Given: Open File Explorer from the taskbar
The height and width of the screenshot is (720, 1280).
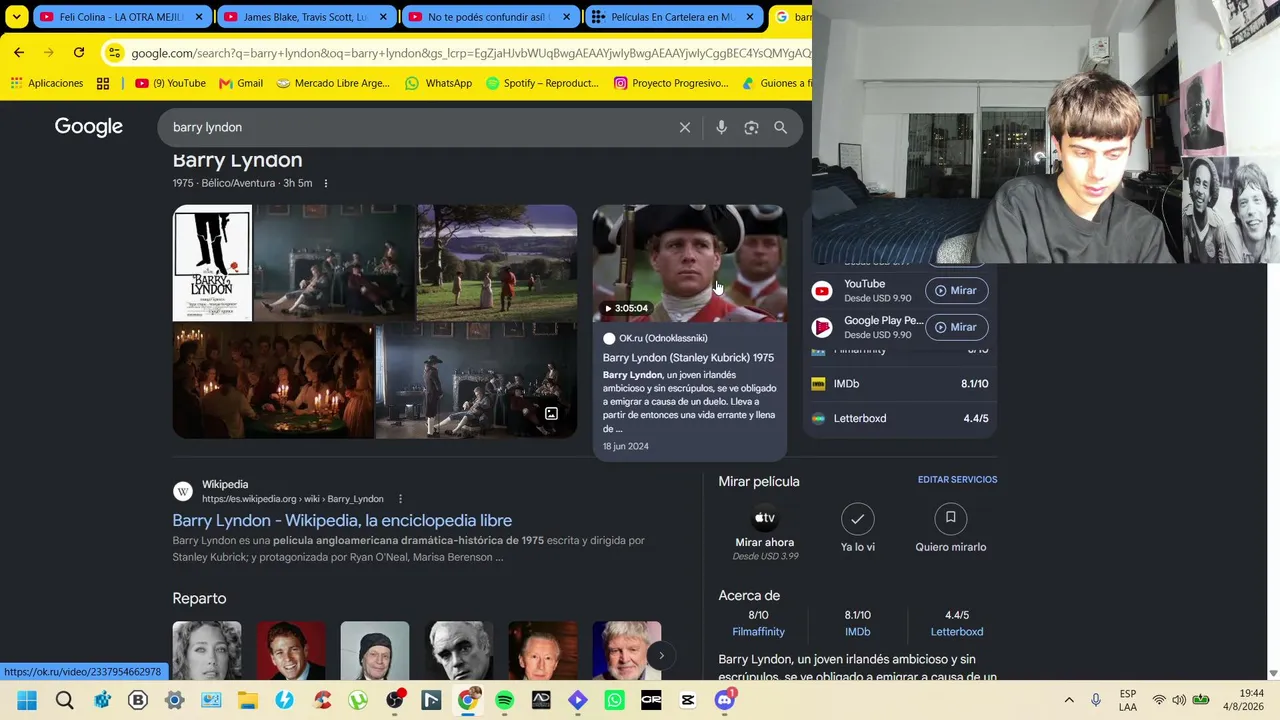Looking at the screenshot, I should tap(247, 700).
